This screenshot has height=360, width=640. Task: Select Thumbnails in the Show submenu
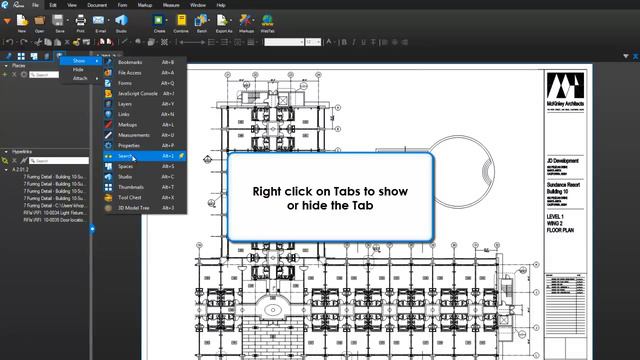pyautogui.click(x=145, y=187)
